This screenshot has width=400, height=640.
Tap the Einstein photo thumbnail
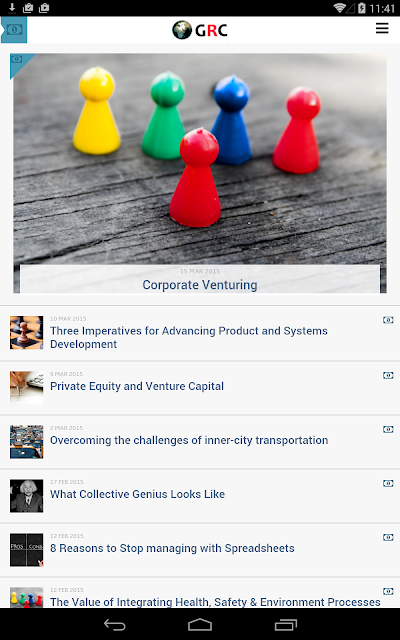pos(27,496)
